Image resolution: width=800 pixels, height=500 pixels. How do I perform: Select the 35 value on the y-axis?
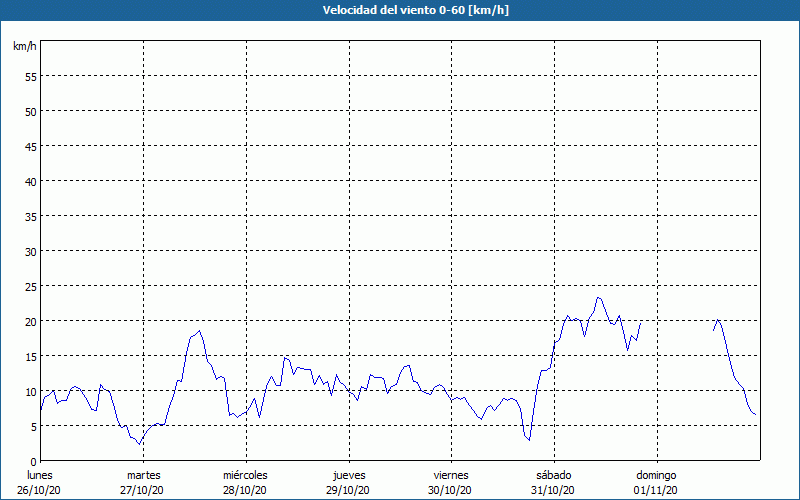coord(31,217)
